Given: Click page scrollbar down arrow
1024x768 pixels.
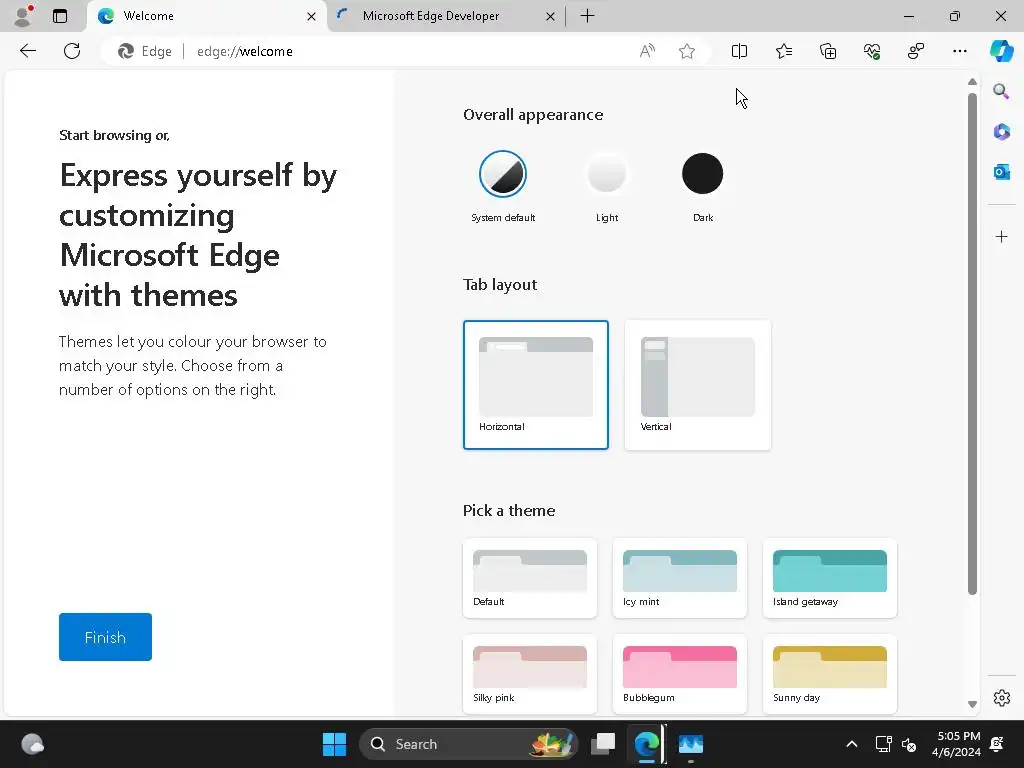Looking at the screenshot, I should (972, 704).
